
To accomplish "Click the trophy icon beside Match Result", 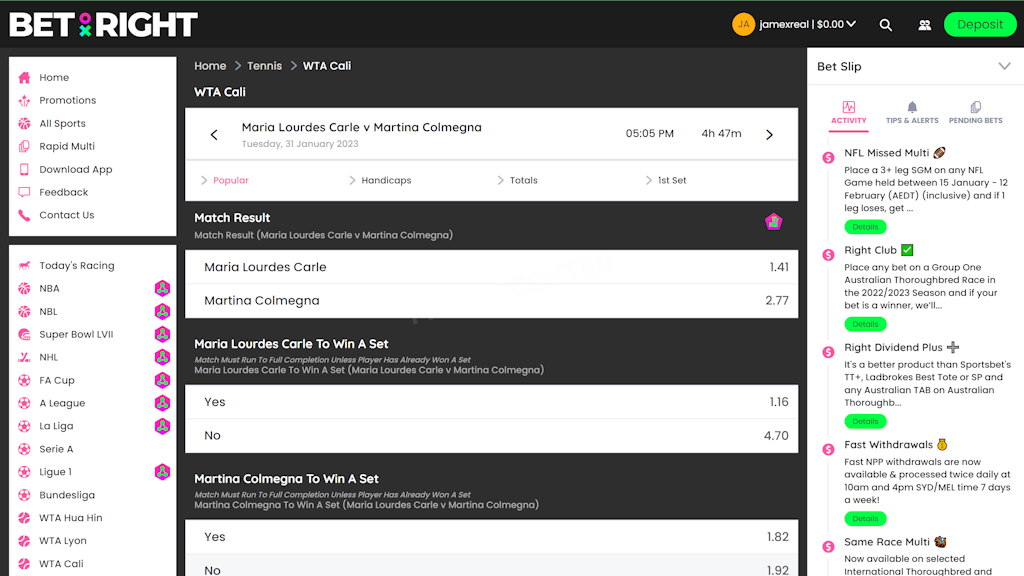I will point(774,223).
